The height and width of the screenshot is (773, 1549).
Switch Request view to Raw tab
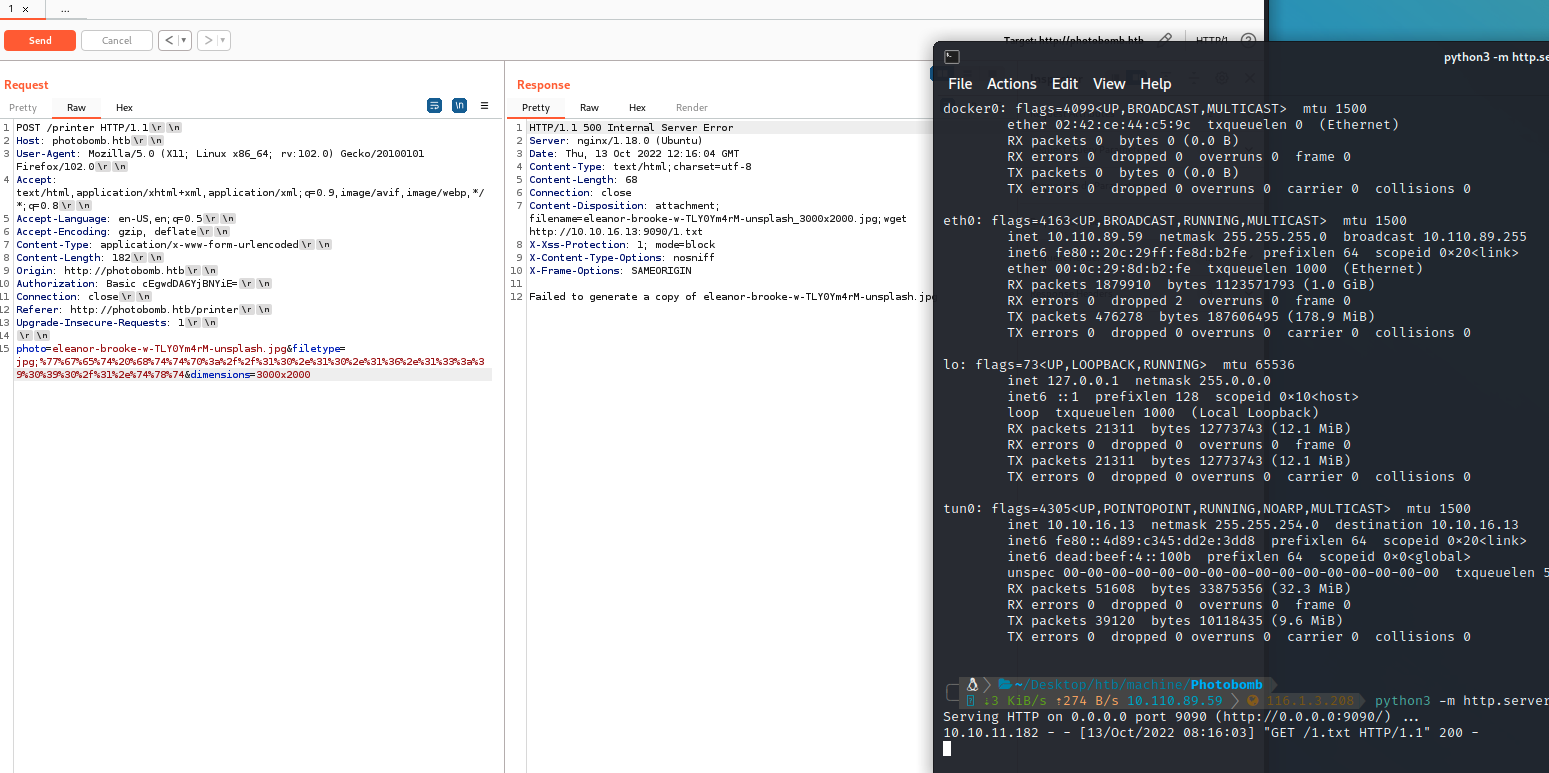click(76, 107)
